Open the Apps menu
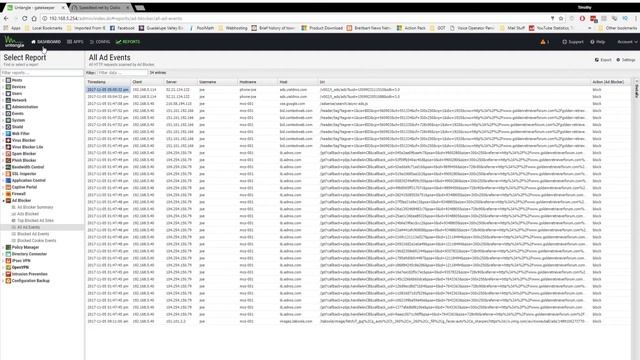This screenshot has height=360, width=640. [75, 42]
